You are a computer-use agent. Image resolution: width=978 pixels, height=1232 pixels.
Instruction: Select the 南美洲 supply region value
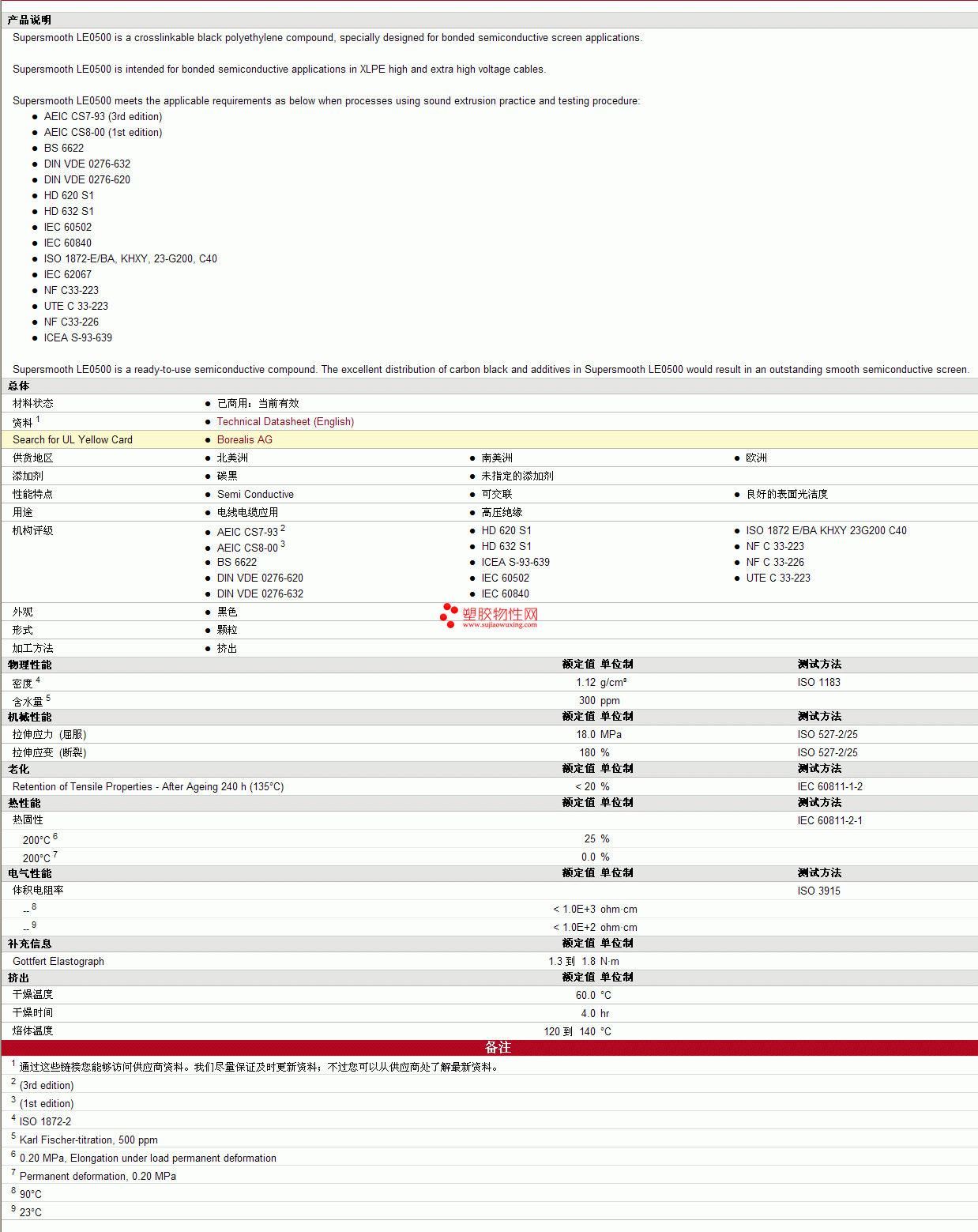pyautogui.click(x=497, y=458)
